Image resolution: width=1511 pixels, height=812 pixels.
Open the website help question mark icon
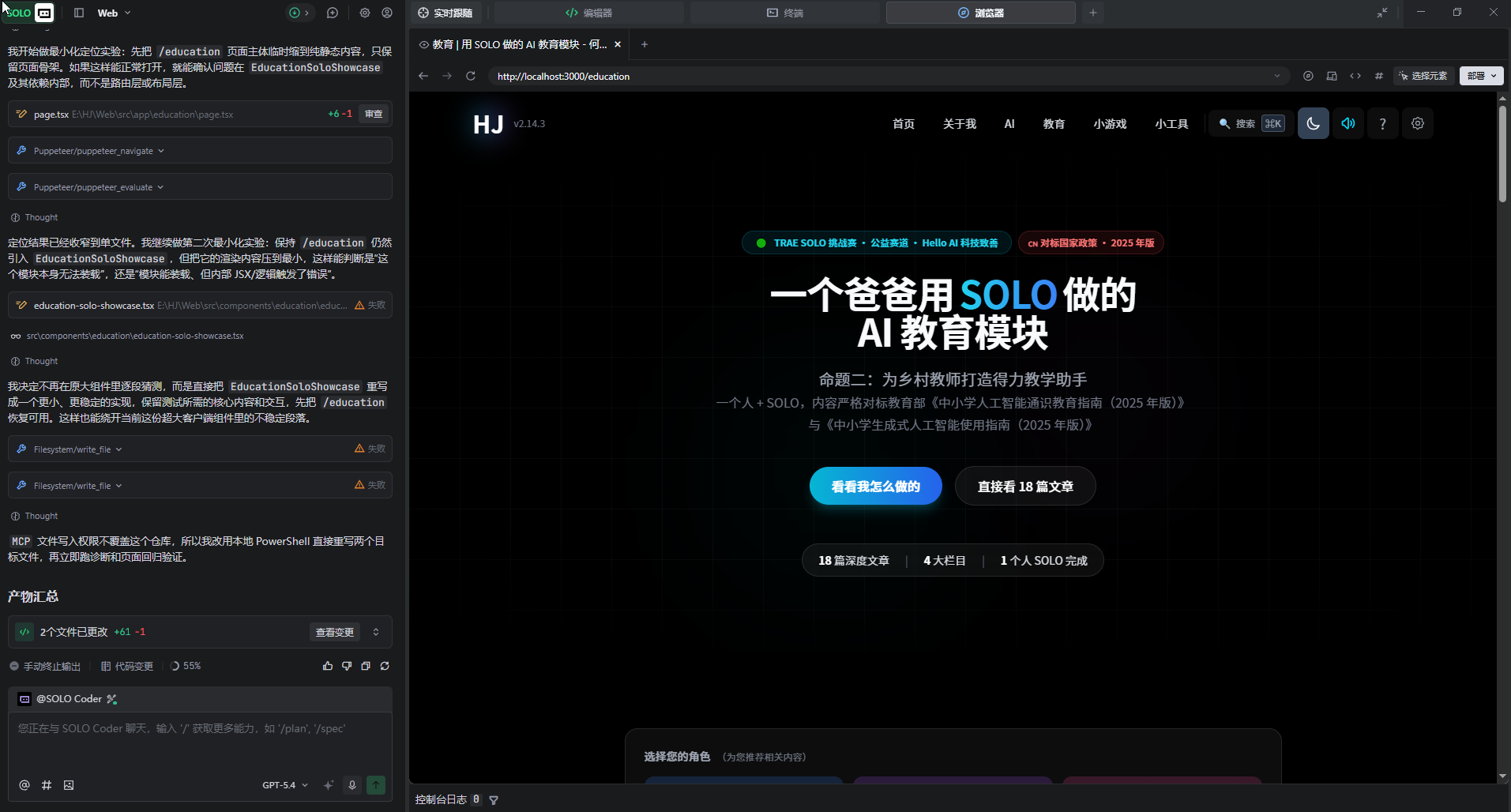click(1382, 124)
